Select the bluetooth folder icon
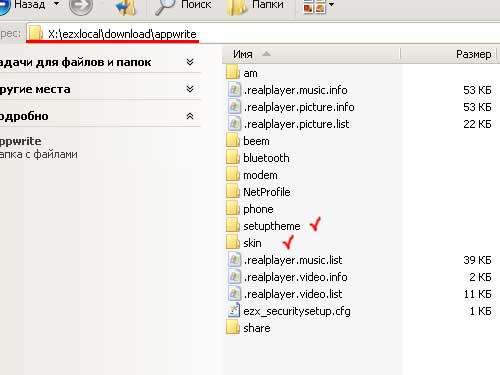 tap(233, 158)
